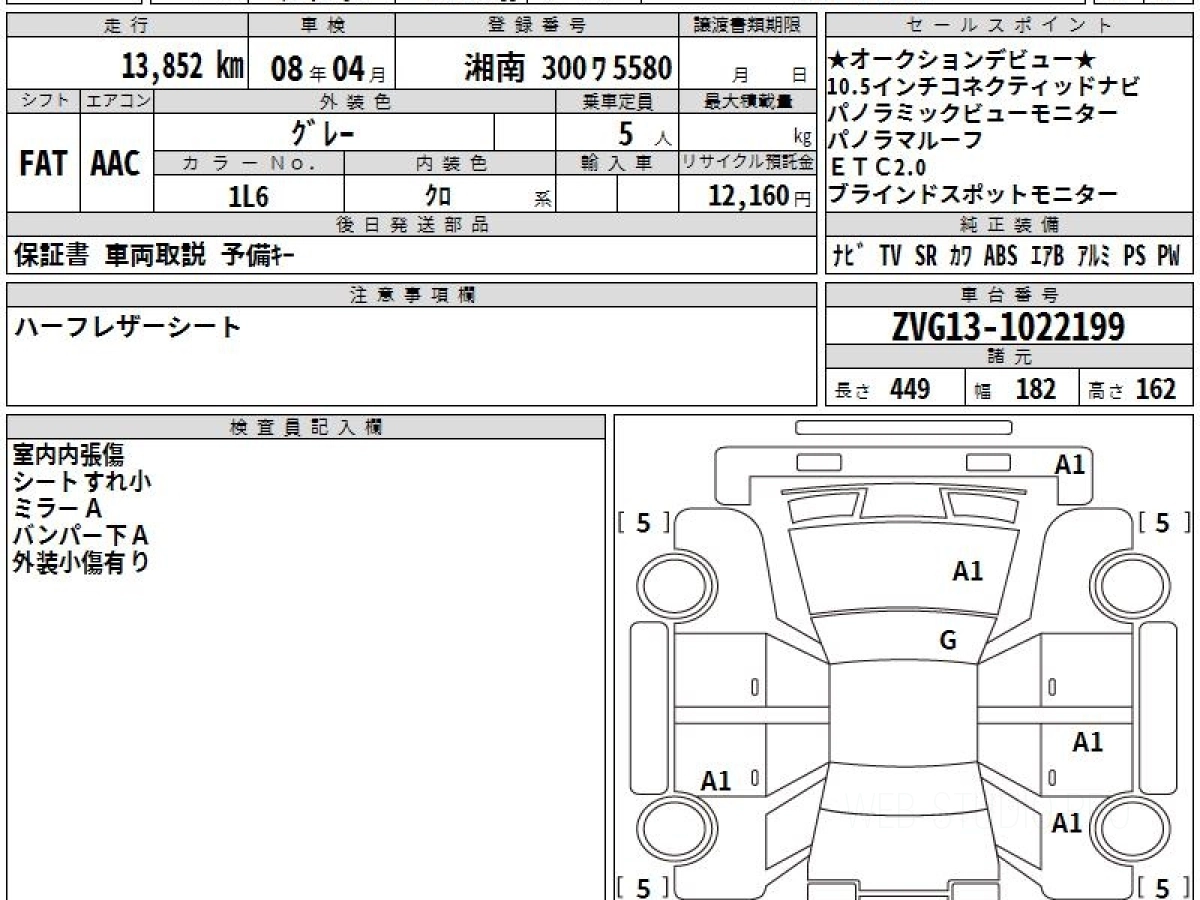Click the front-right tire rating 5]
This screenshot has width=1200, height=900.
click(x=1167, y=522)
